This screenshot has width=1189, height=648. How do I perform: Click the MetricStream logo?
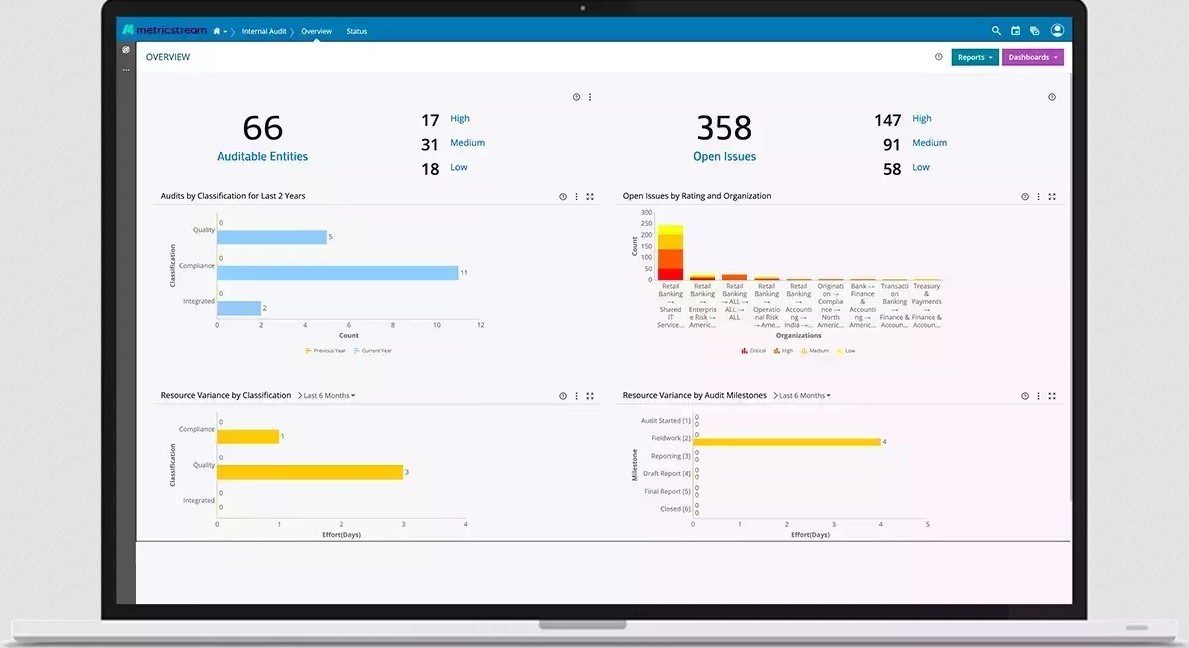tap(165, 30)
